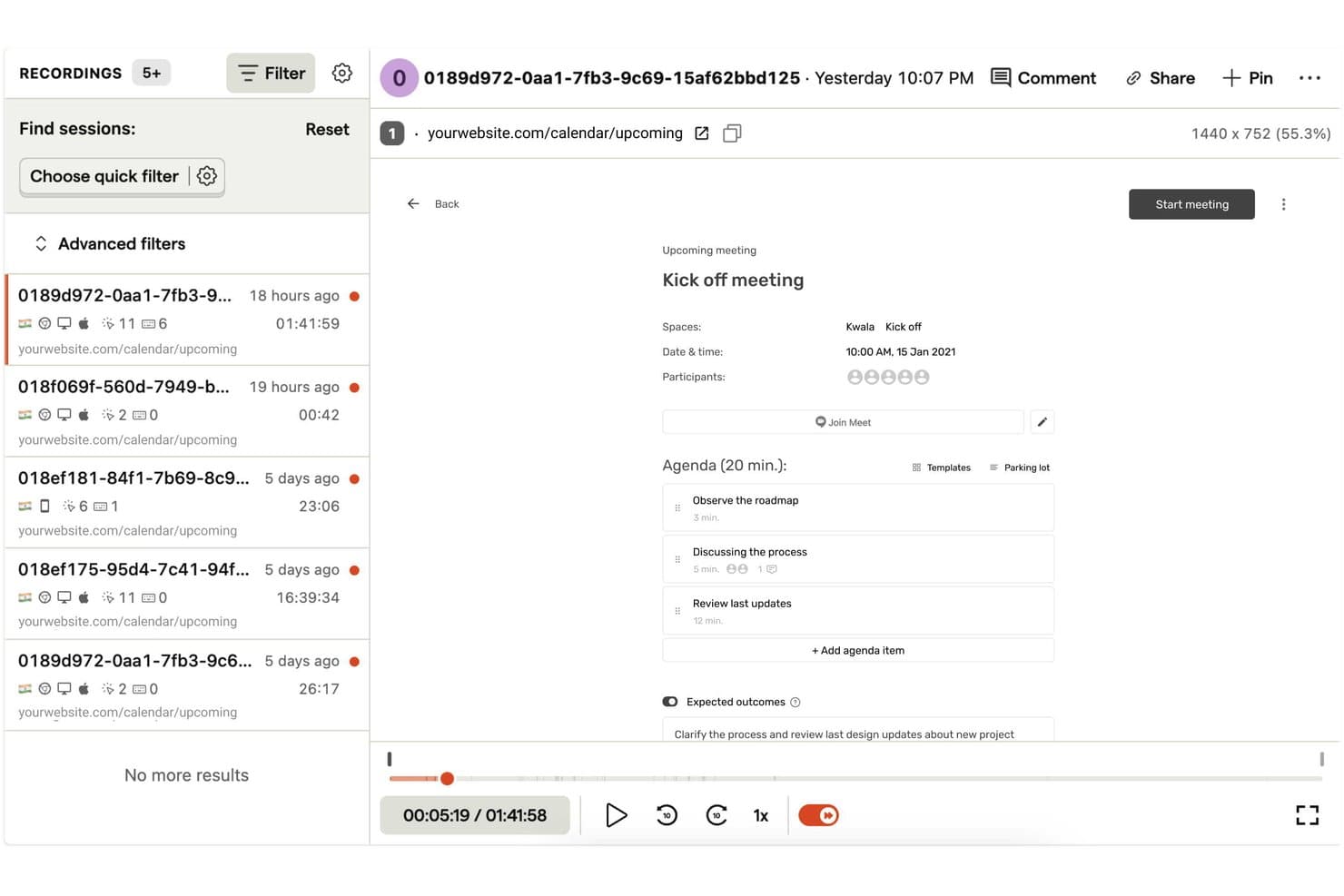The image size is (1344, 896).
Task: Share this recording
Action: pyautogui.click(x=1160, y=78)
